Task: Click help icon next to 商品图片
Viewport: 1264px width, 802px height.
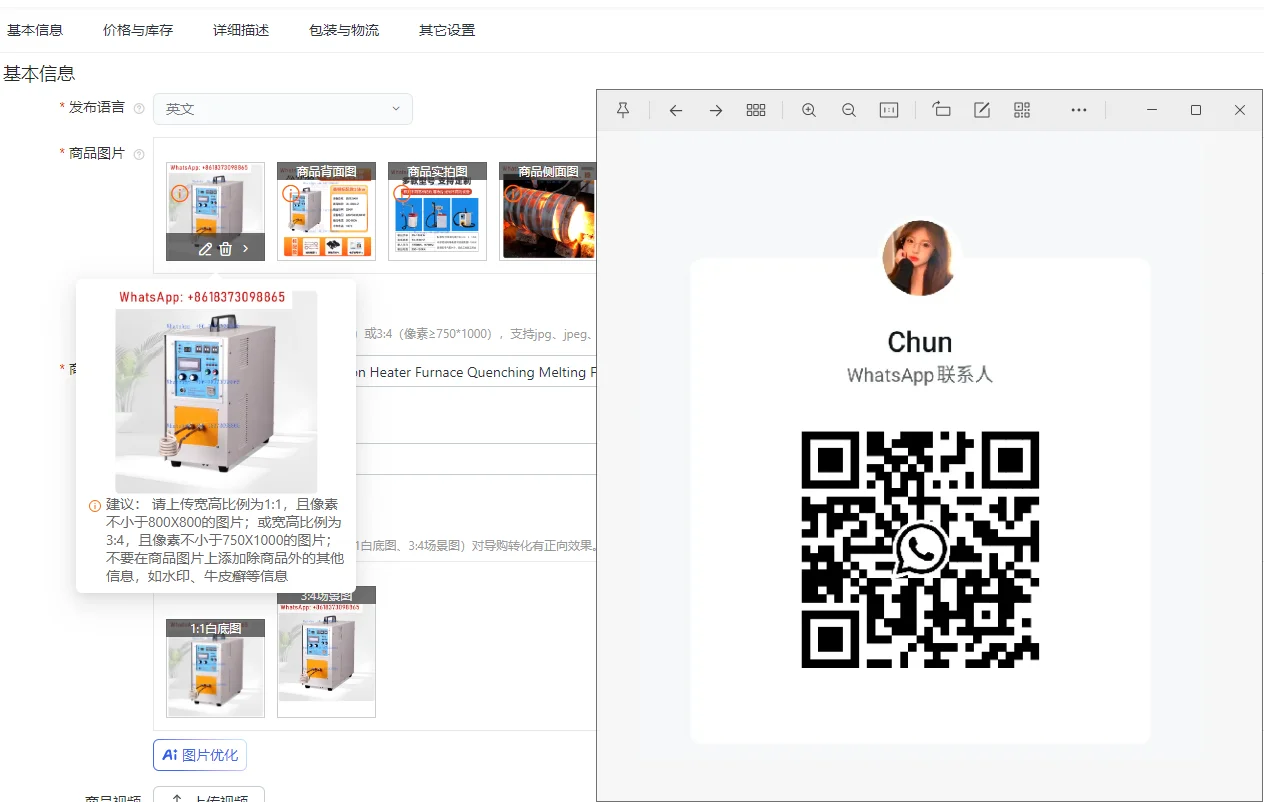Action: click(x=139, y=154)
